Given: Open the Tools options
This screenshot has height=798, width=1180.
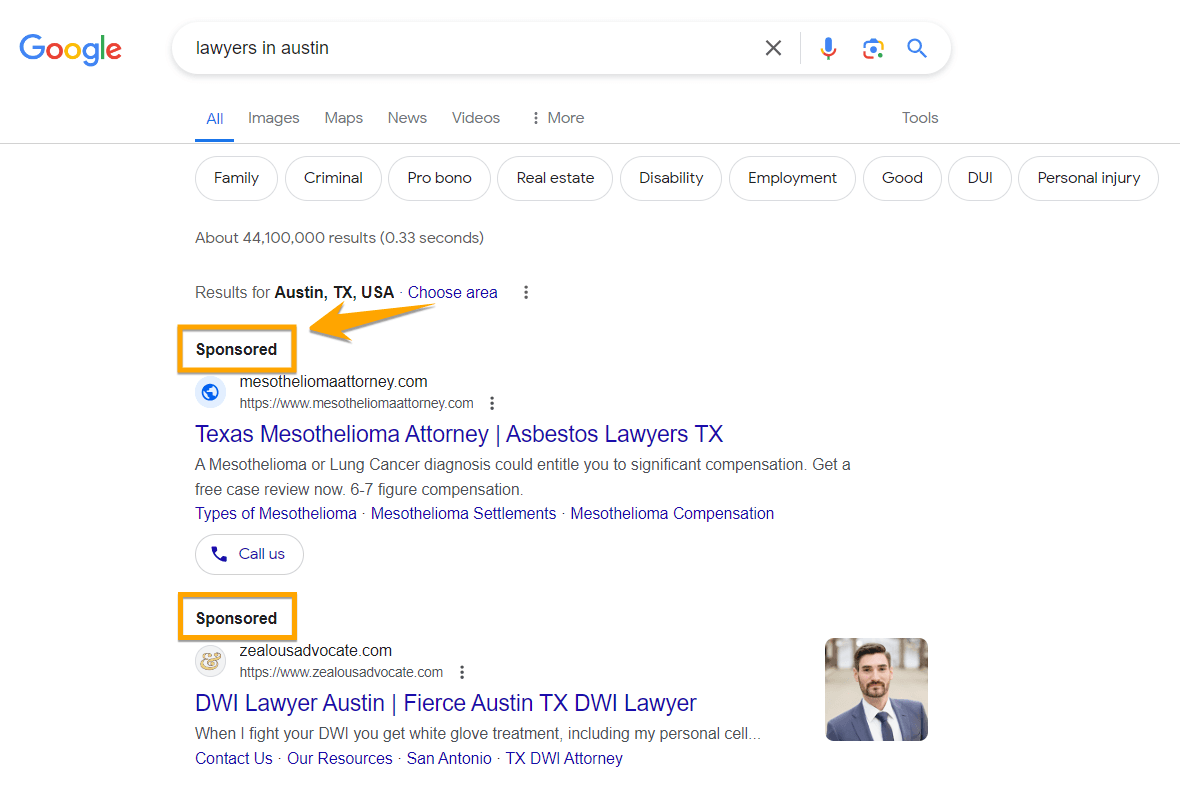Looking at the screenshot, I should (x=920, y=118).
